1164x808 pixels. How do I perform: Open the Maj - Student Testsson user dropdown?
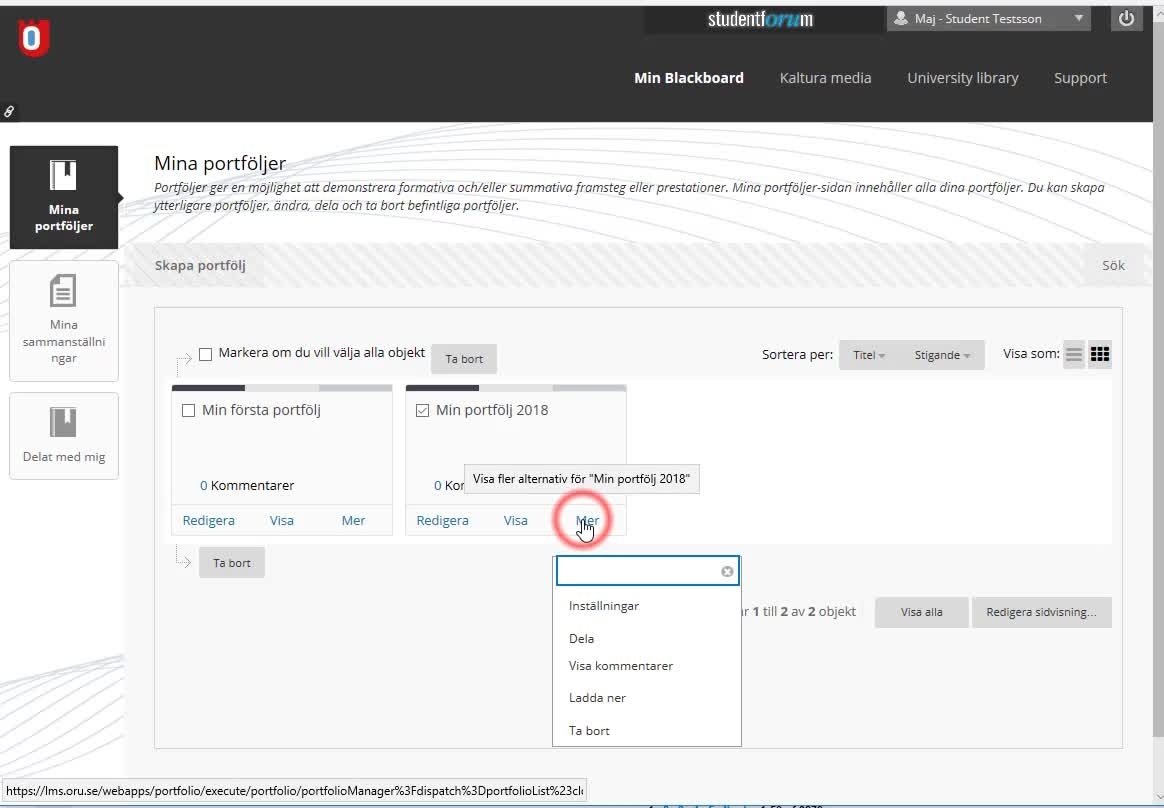[x=989, y=19]
